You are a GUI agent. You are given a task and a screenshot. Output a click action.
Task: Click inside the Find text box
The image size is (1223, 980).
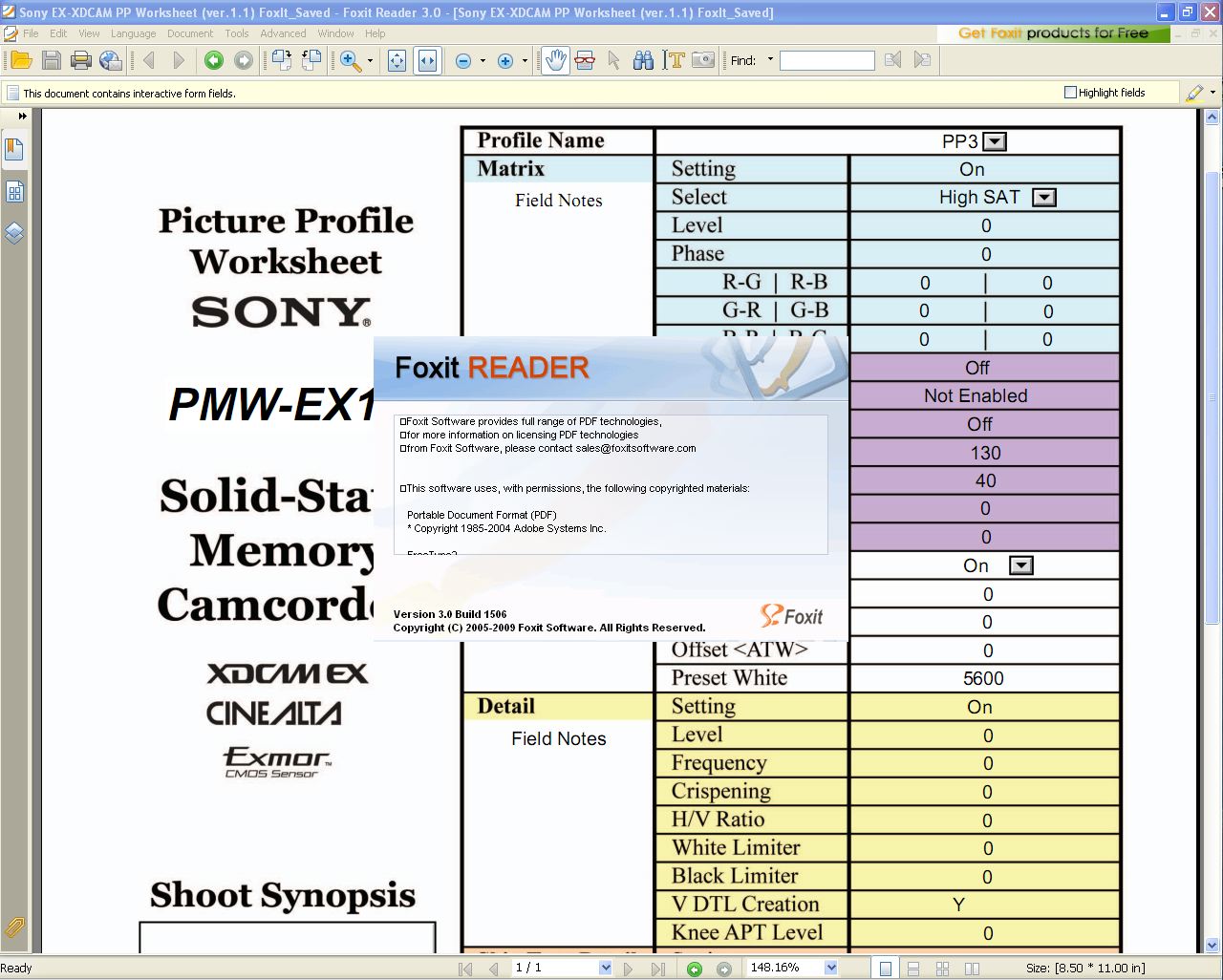tap(826, 60)
